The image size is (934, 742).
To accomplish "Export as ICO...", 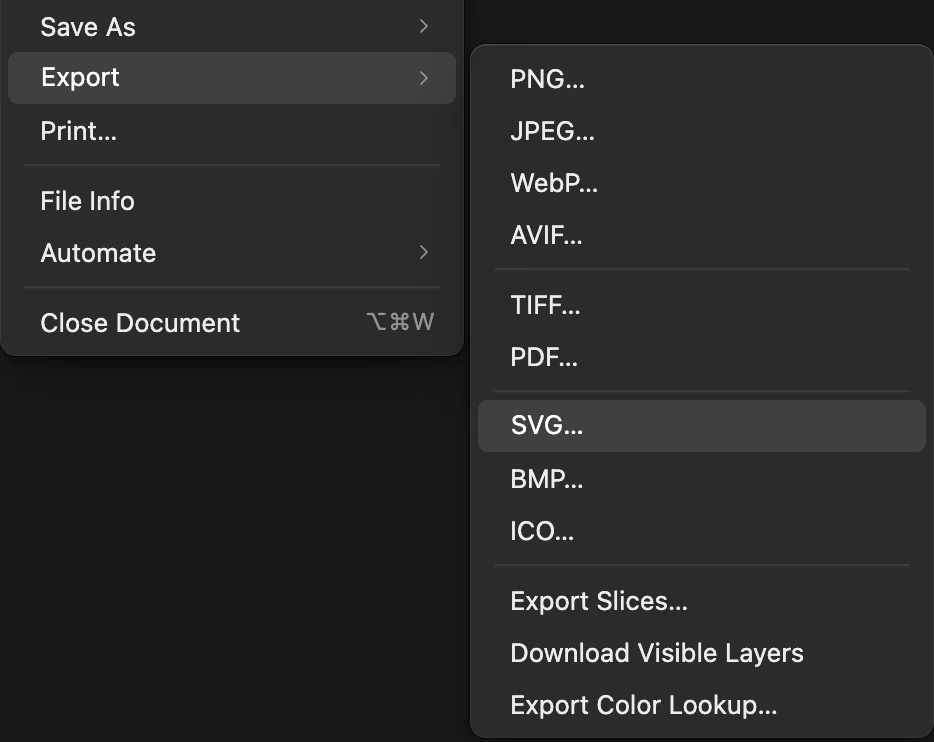I will (x=702, y=531).
